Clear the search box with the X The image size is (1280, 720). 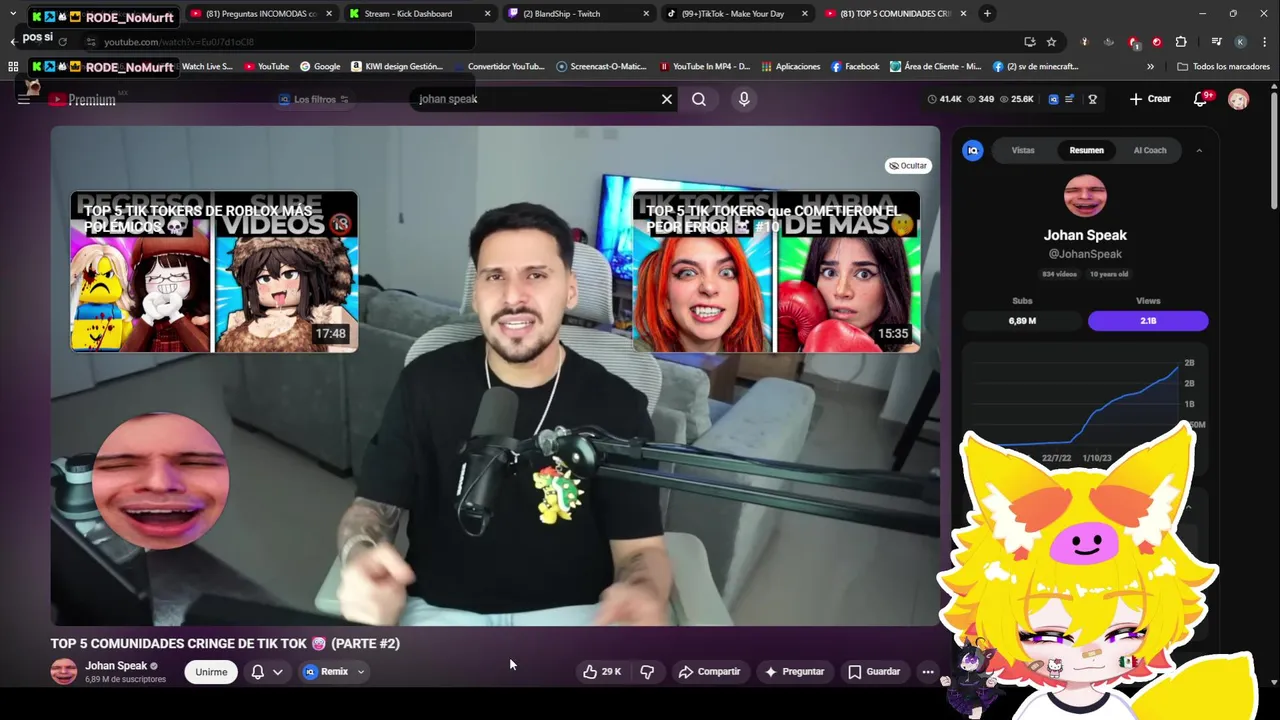click(667, 99)
